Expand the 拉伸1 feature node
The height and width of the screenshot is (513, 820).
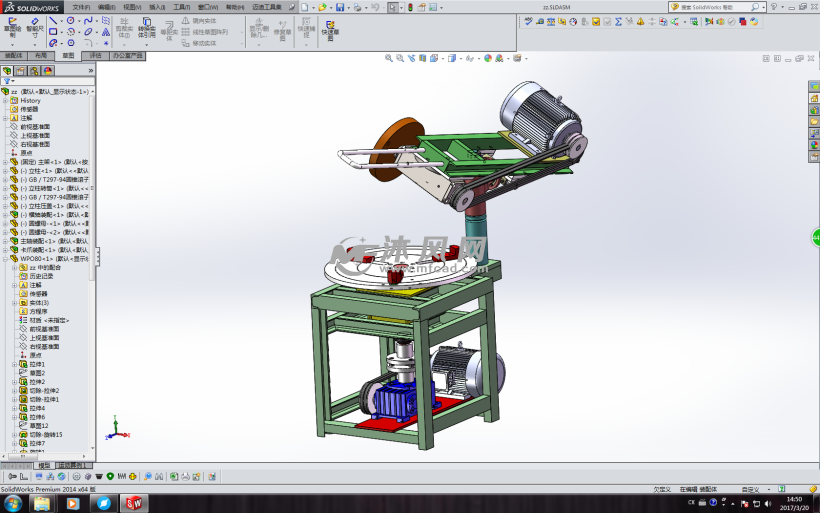click(x=14, y=364)
